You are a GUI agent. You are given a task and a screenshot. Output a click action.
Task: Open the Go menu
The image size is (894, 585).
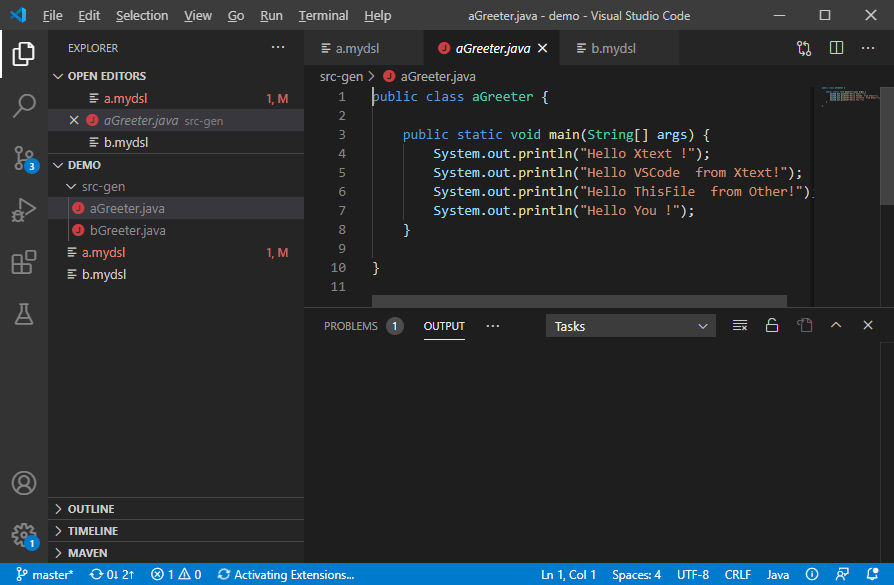235,15
